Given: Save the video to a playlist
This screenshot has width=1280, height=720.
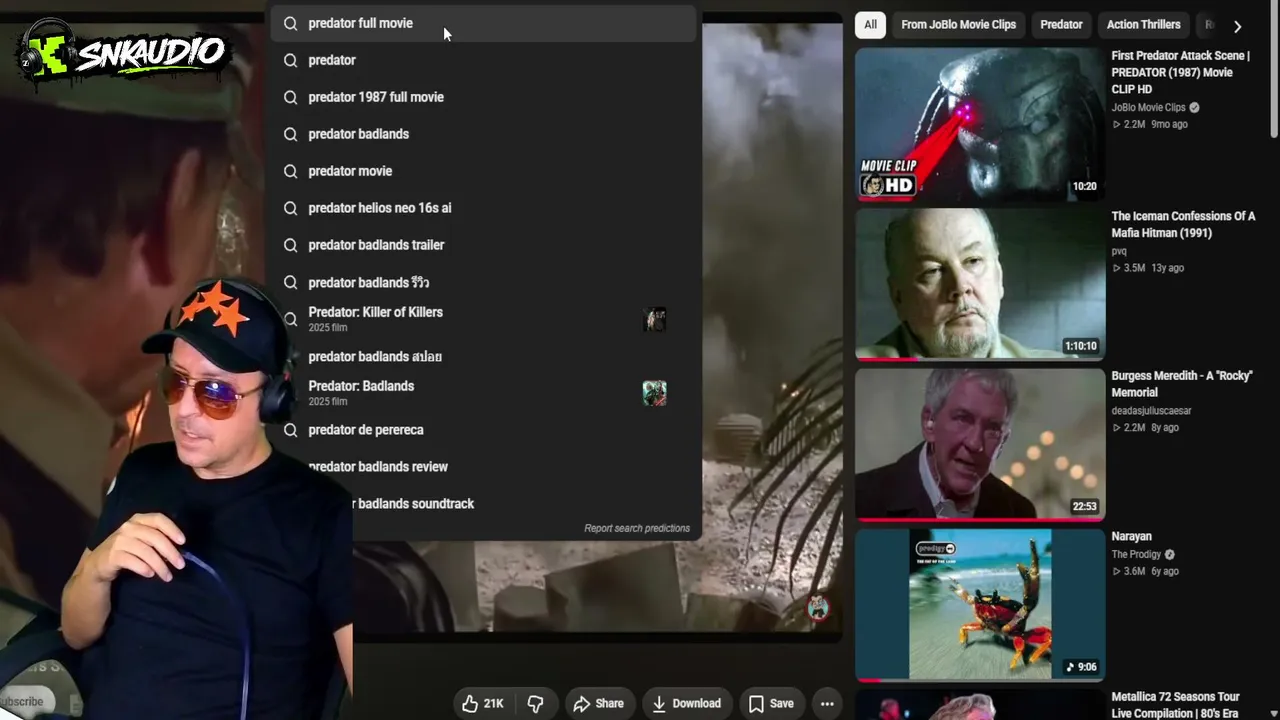Looking at the screenshot, I should [771, 704].
